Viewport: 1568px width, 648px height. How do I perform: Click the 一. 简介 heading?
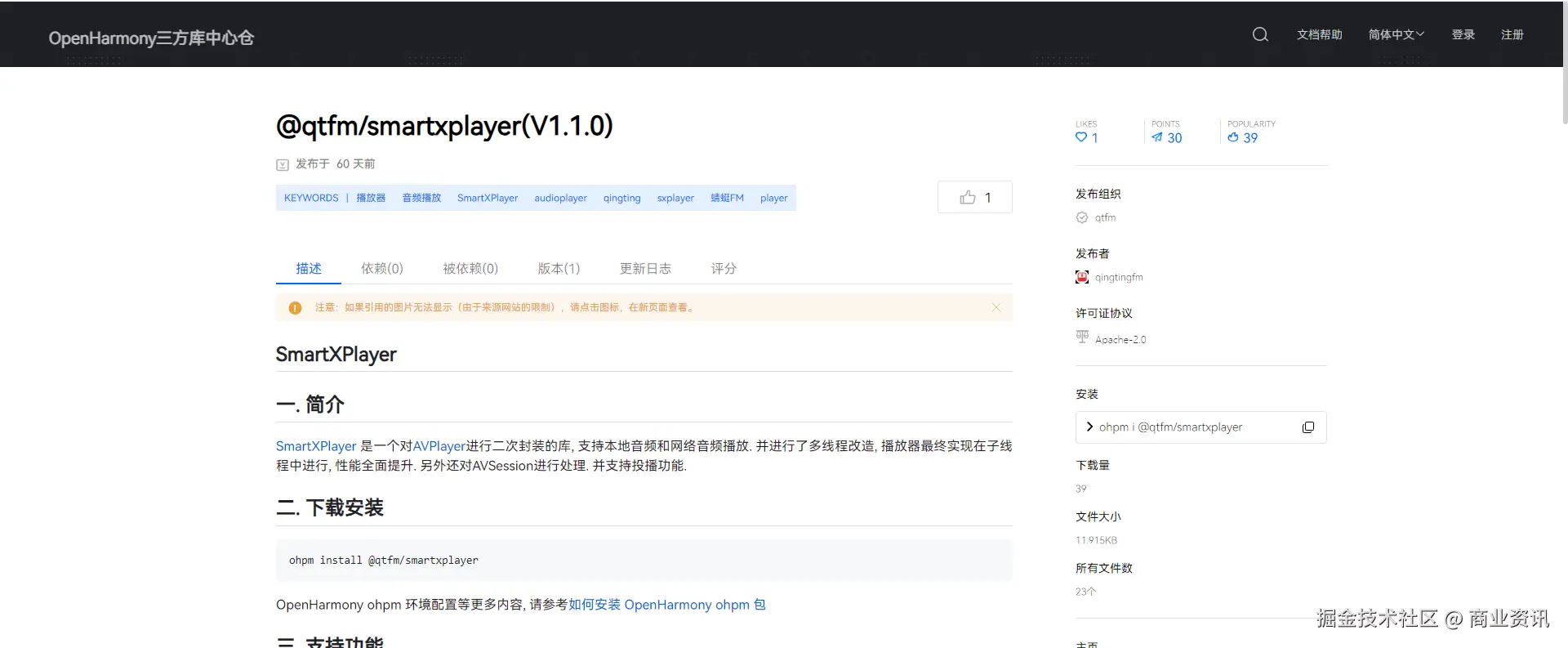(x=310, y=404)
